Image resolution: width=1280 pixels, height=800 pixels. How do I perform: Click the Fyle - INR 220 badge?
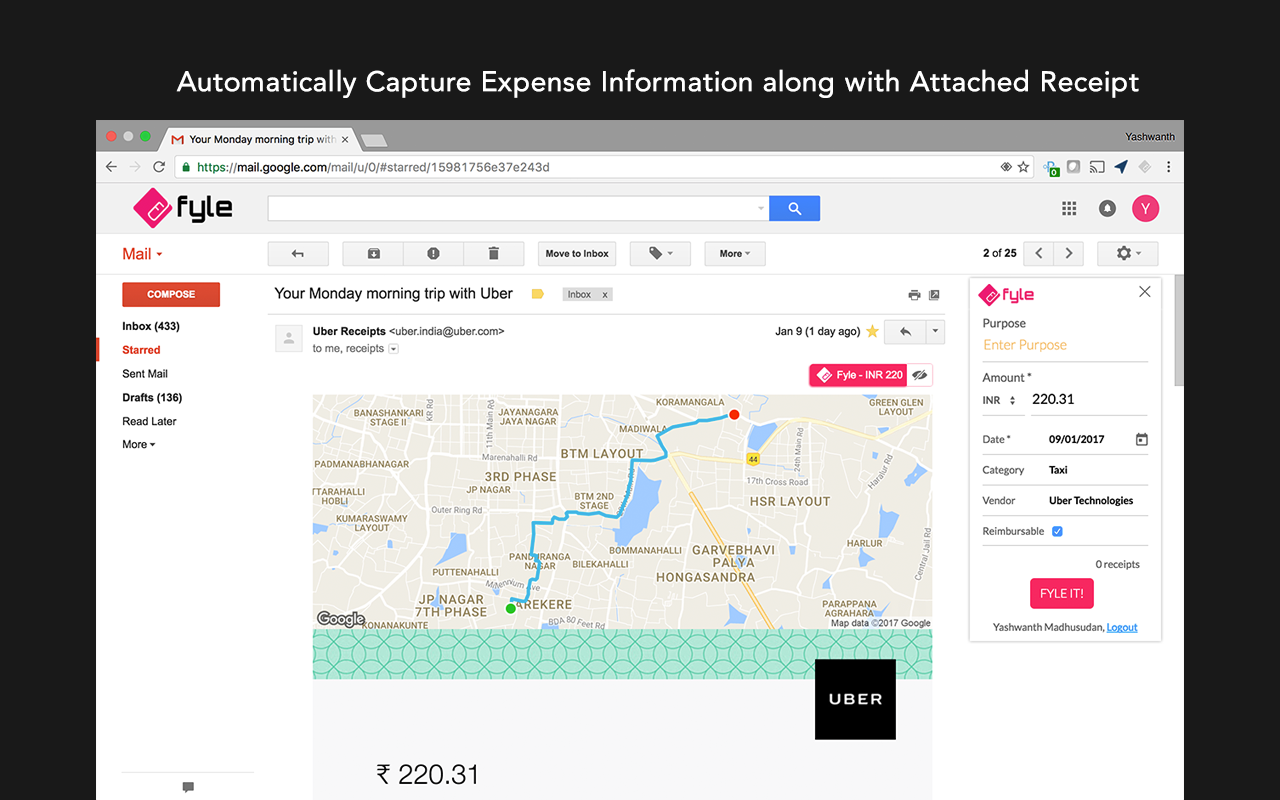point(859,375)
